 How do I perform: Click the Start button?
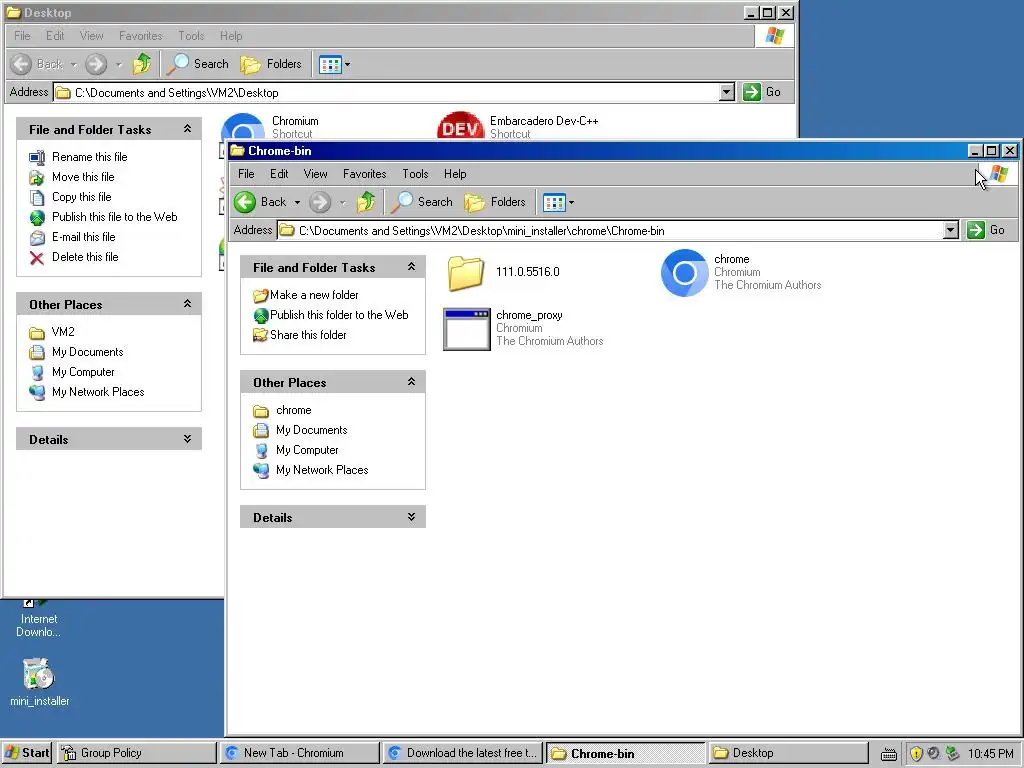coord(27,753)
